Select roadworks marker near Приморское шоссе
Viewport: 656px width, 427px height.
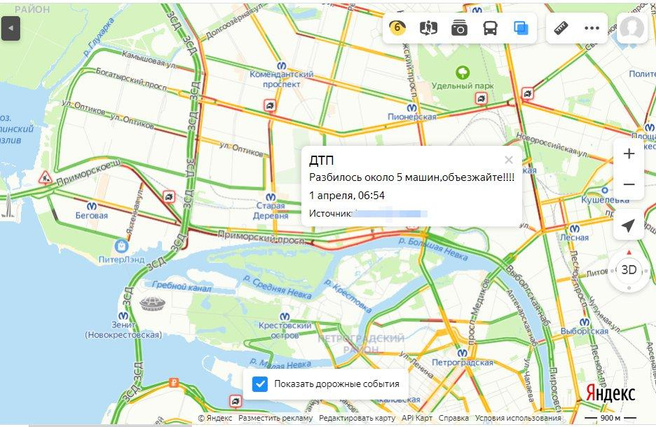point(45,178)
